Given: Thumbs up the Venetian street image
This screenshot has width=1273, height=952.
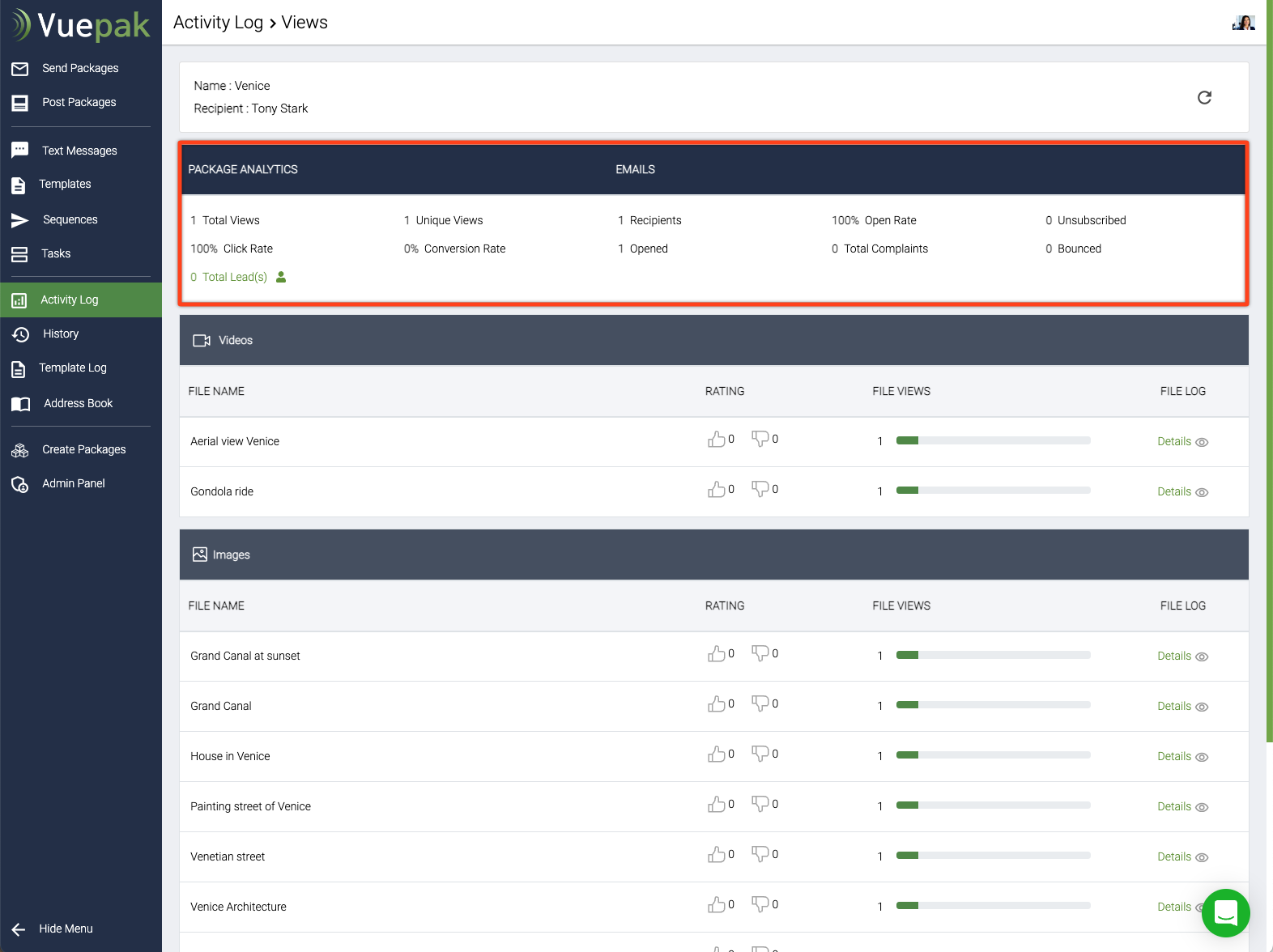Looking at the screenshot, I should (x=716, y=855).
